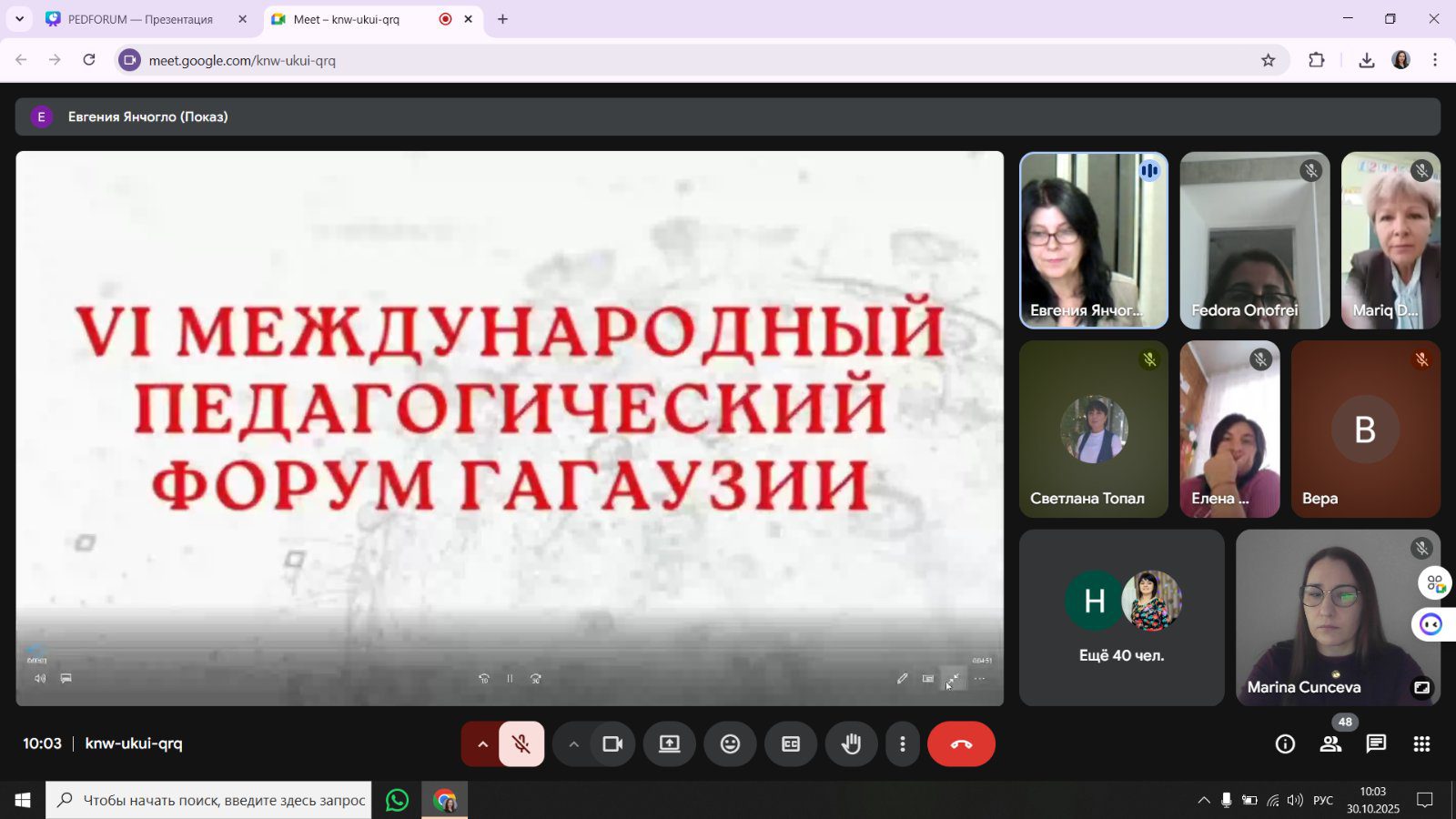Viewport: 1456px width, 819px height.
Task: Switch to the Meet knw-ukui-qrq tab
Action: [347, 19]
